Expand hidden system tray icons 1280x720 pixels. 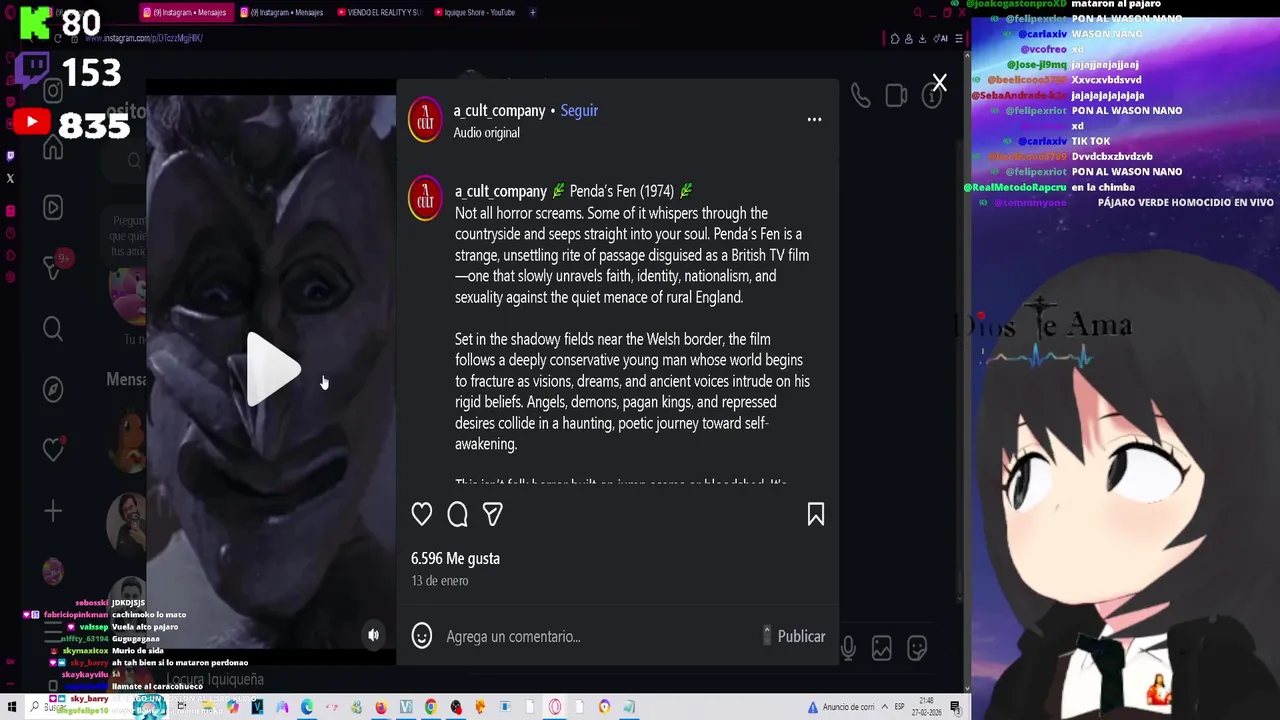(884, 707)
